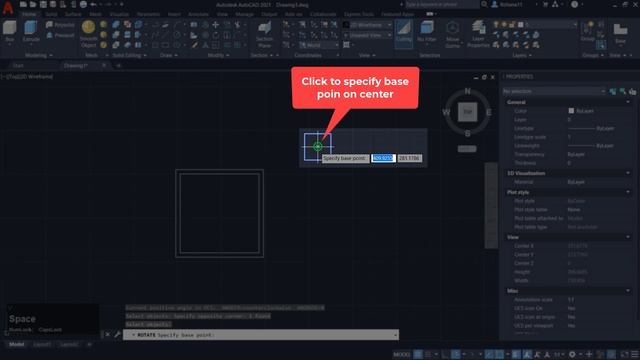Screen dimensions: 640x360
Task: Click the highlighted X coordinate input field
Action: point(383,158)
